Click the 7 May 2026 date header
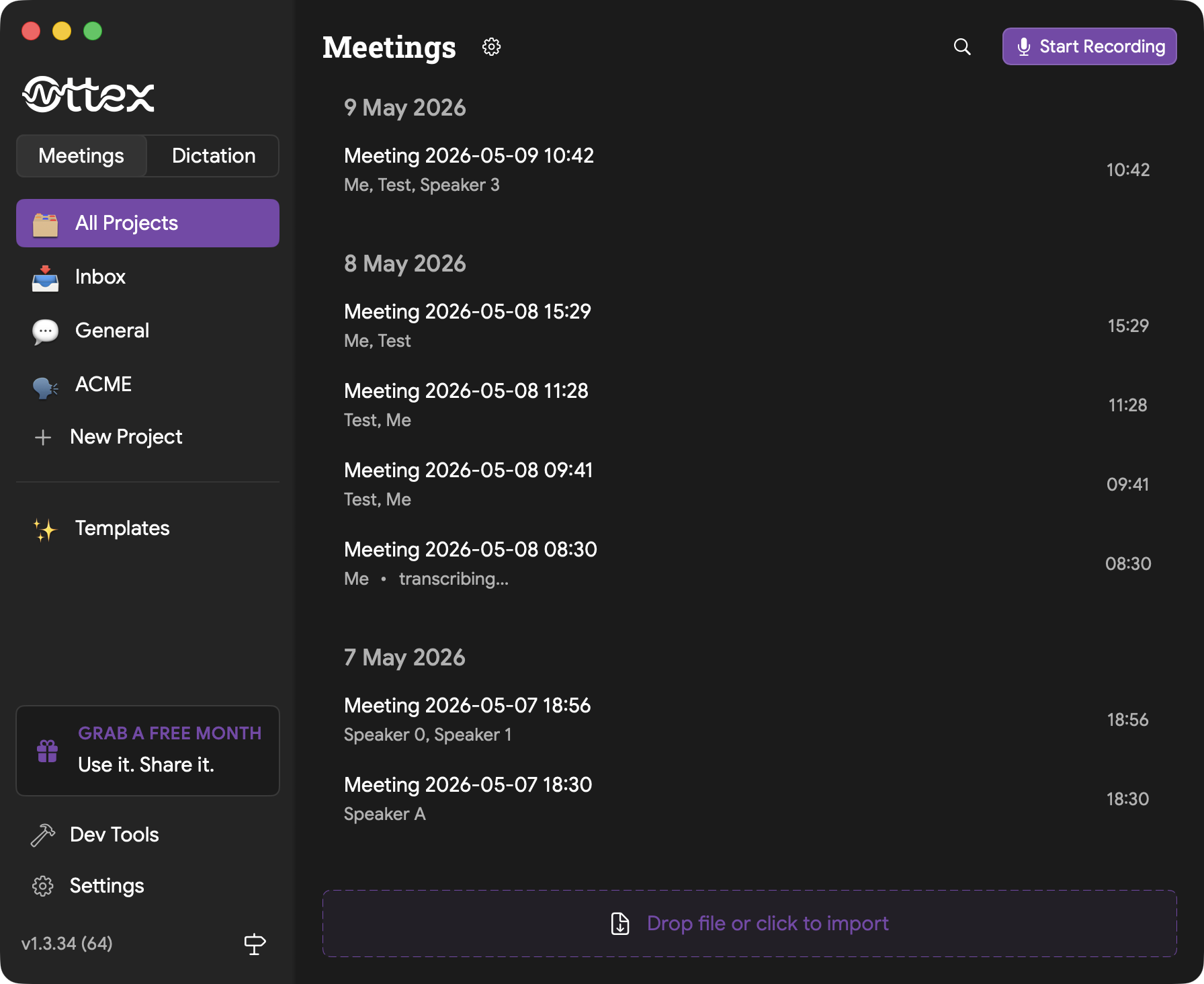 point(404,657)
